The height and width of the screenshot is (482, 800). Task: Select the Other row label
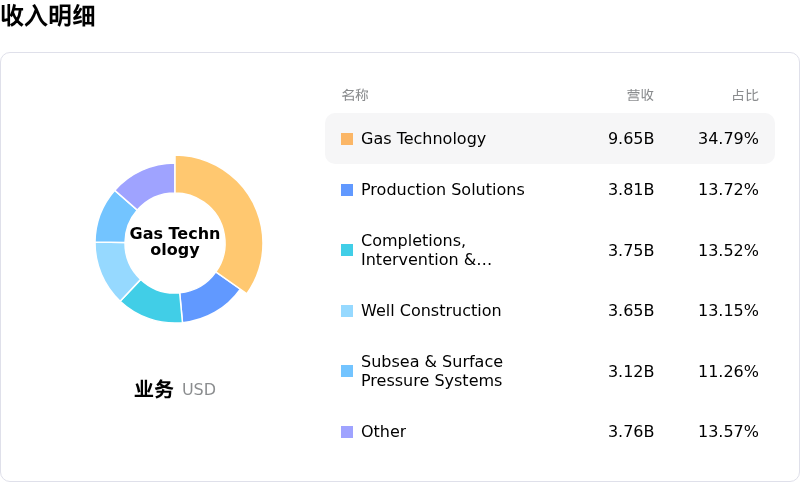tap(383, 432)
